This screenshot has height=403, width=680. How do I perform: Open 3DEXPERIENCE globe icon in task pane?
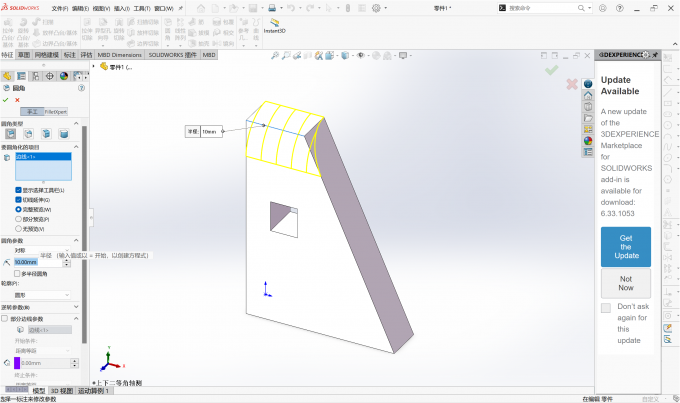coord(588,84)
